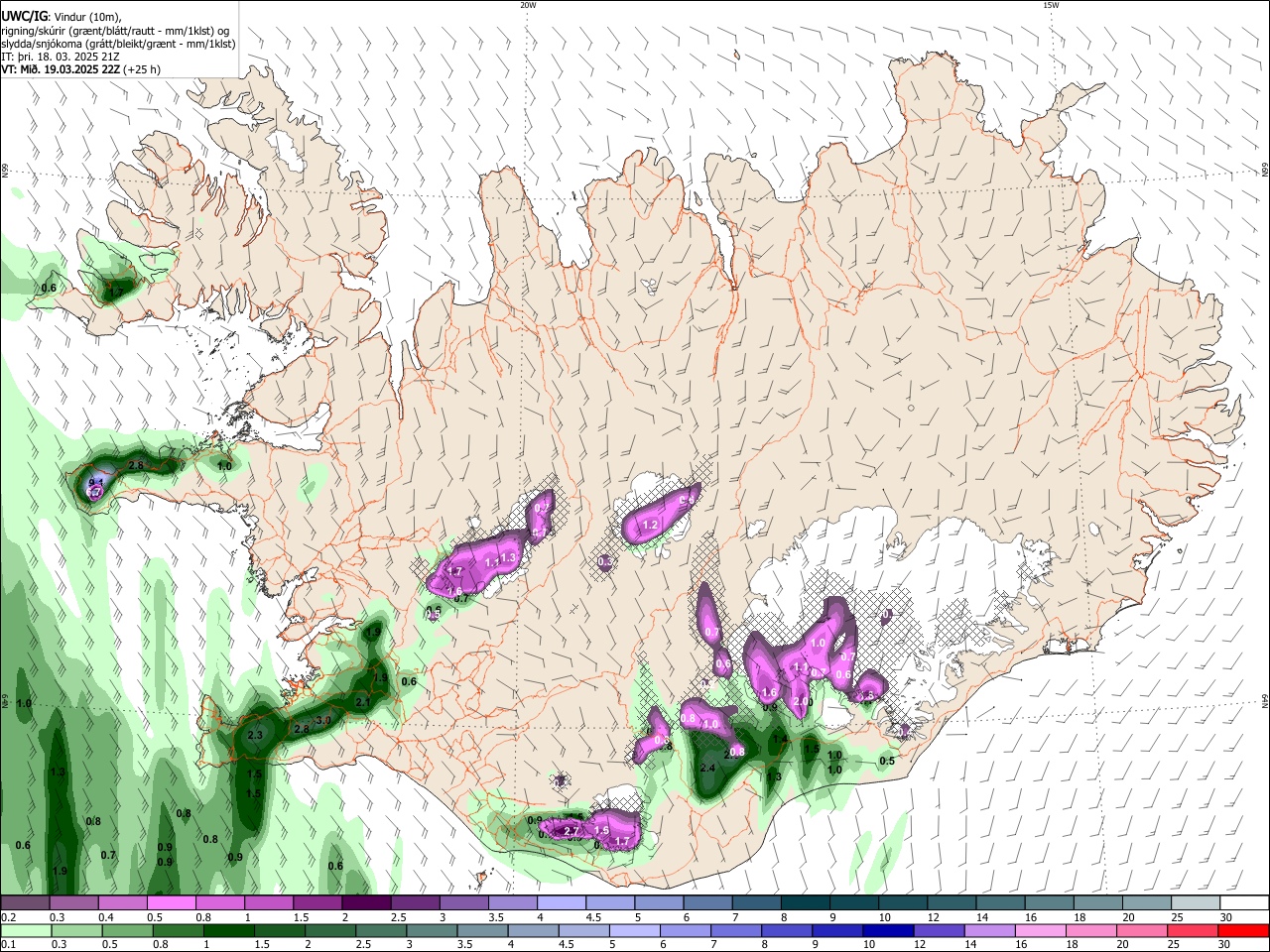Pick the white snow swatch after 30
This screenshot has width=1270, height=952.
(x=1243, y=902)
